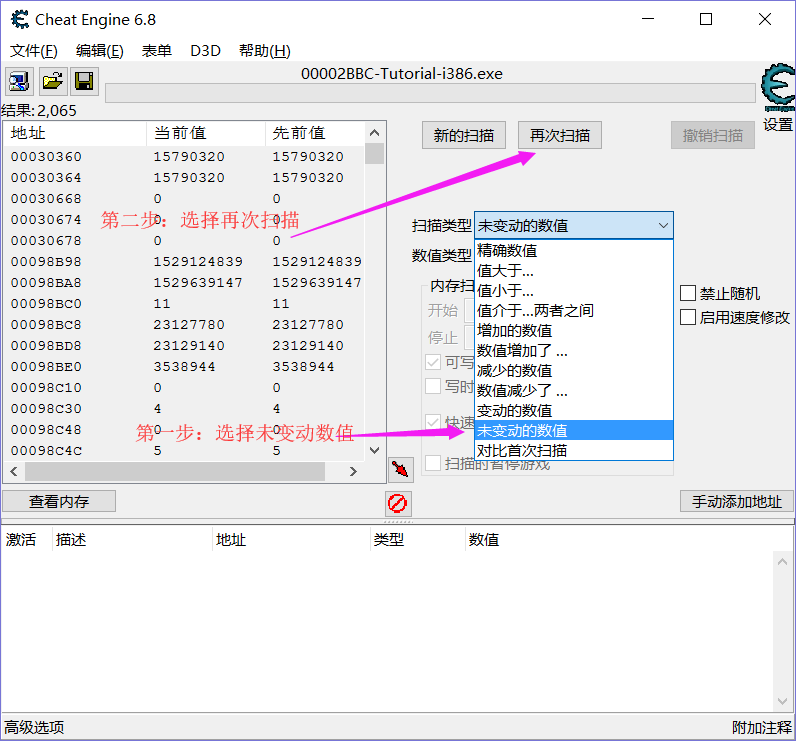The width and height of the screenshot is (796, 741).
Task: Open the process selection computer icon
Action: (x=19, y=81)
